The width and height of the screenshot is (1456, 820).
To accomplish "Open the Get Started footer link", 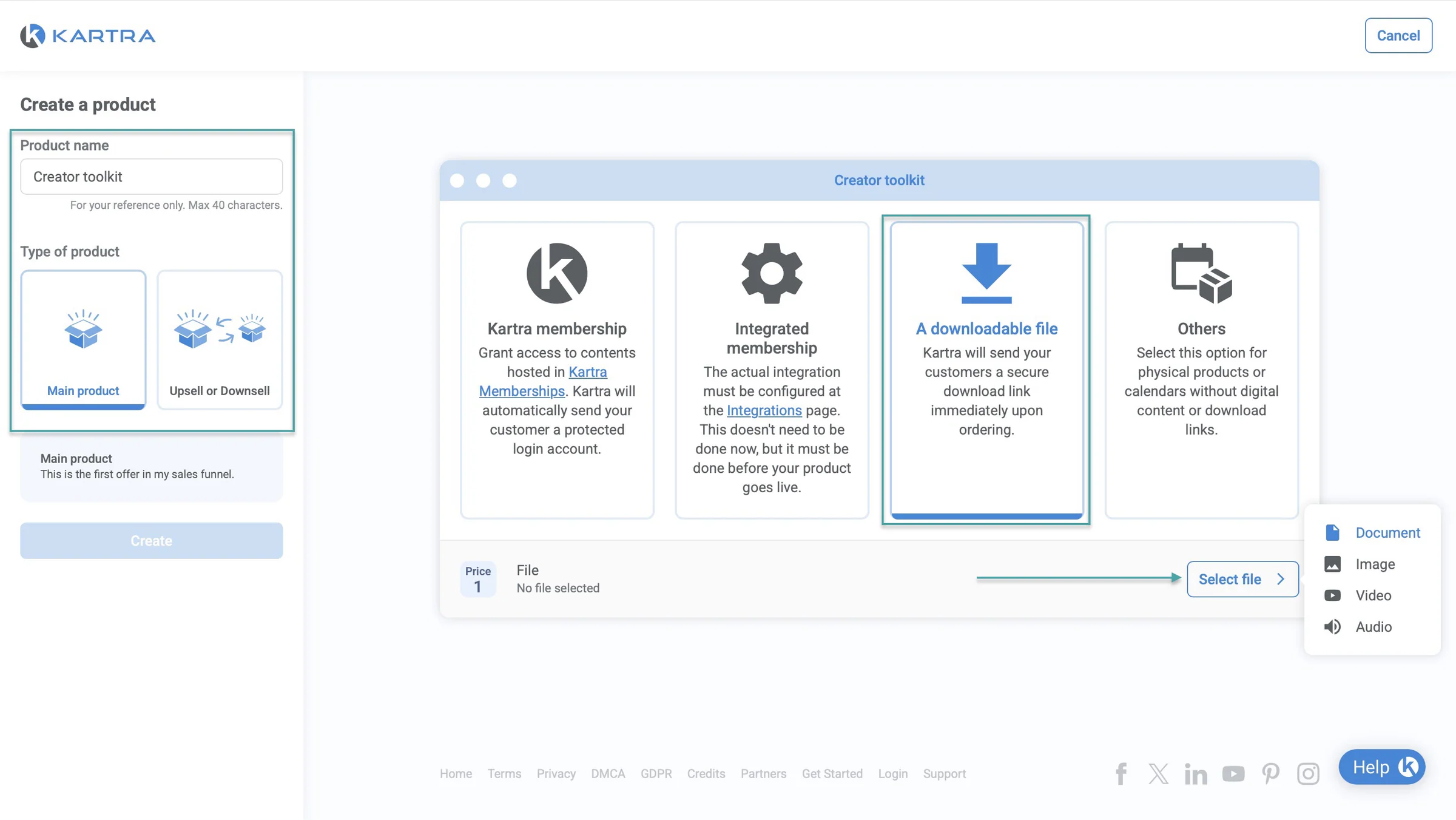I will 832,774.
